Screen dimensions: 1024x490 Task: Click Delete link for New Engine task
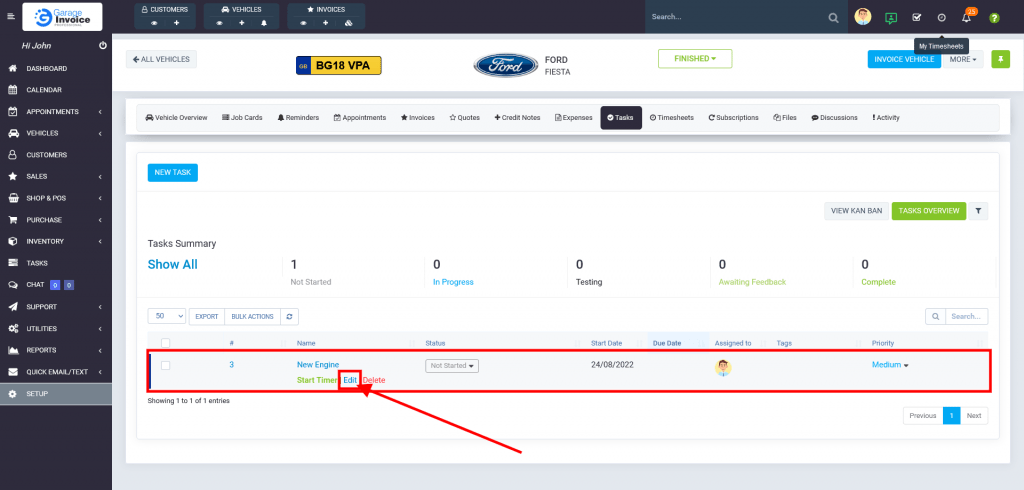(x=374, y=380)
